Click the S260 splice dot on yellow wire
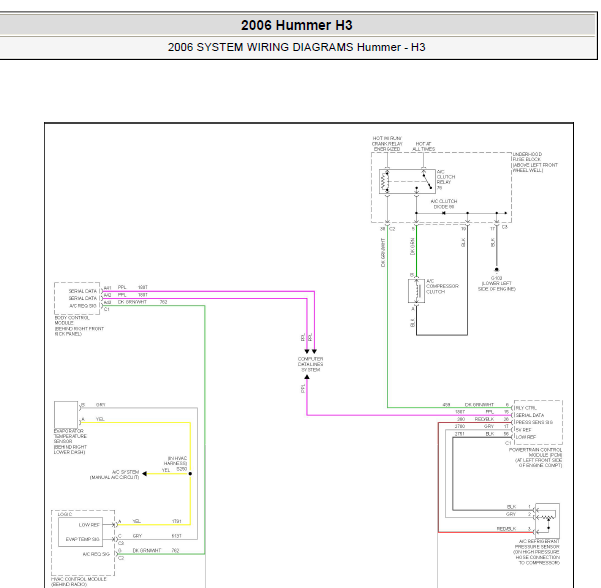601x588 pixels. (x=190, y=474)
